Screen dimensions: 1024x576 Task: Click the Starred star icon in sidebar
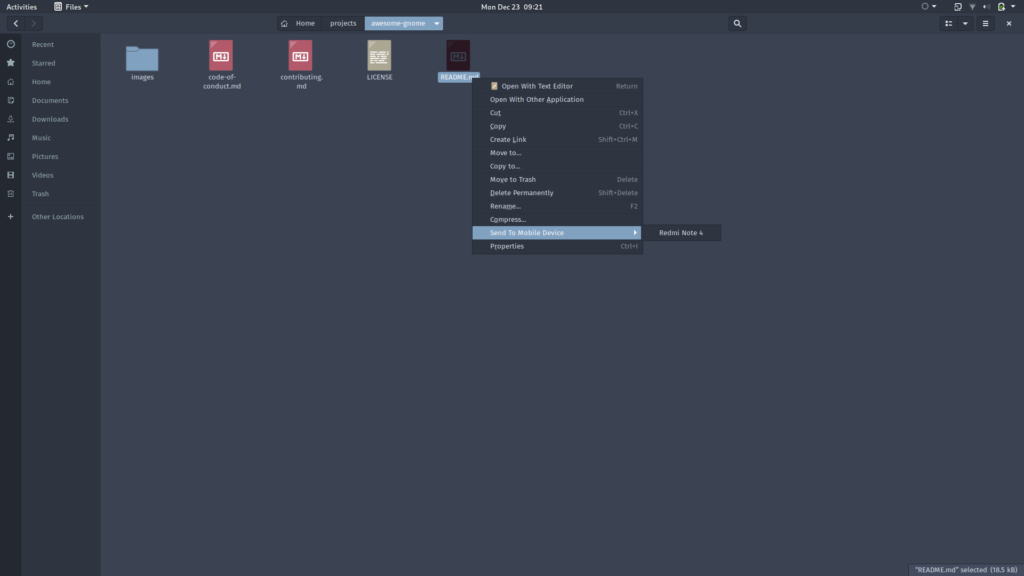(11, 63)
